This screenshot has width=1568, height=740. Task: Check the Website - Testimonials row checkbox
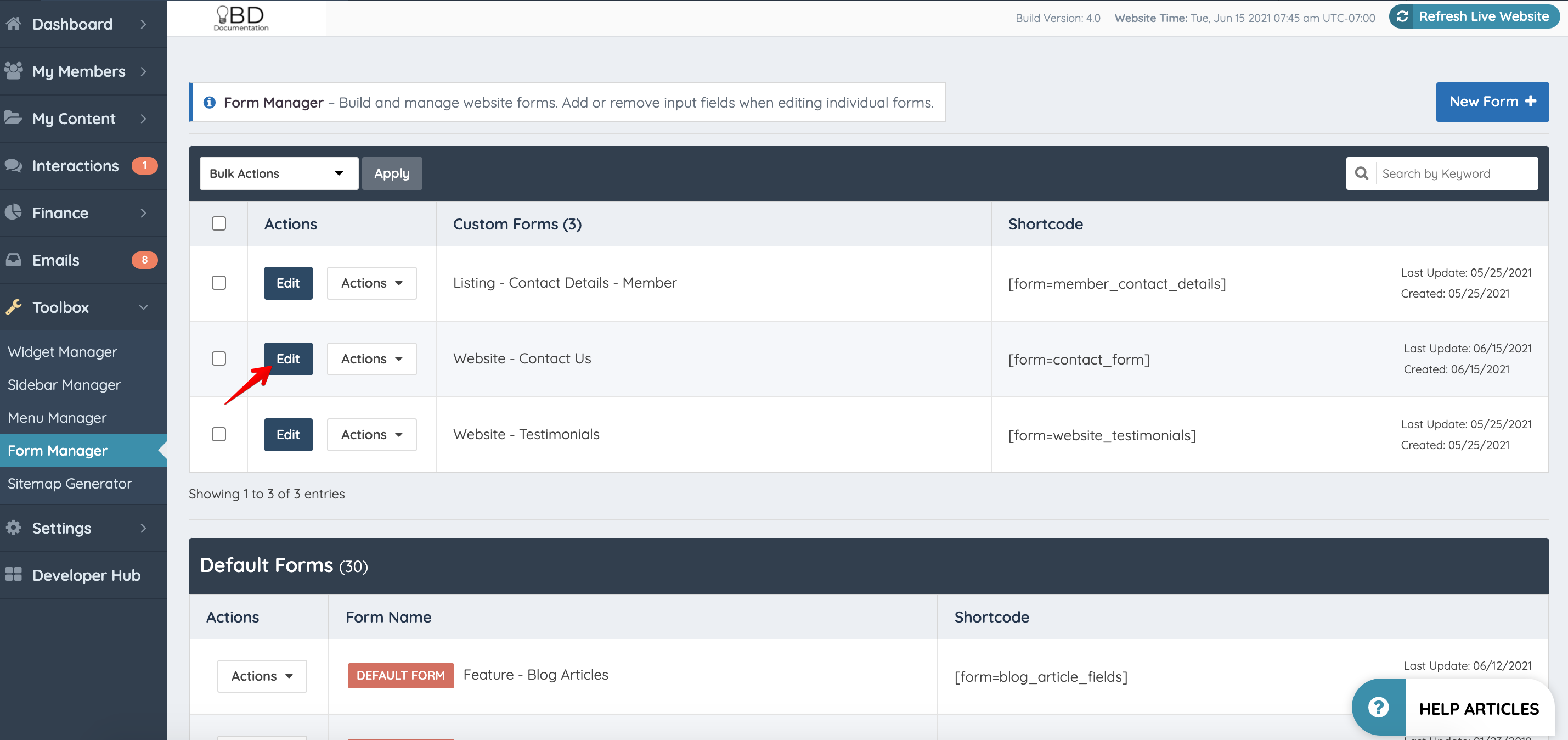(x=219, y=434)
